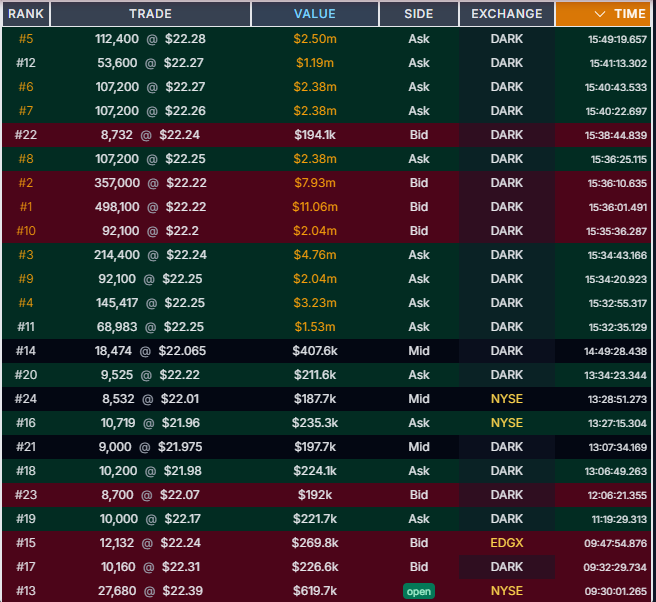This screenshot has width=656, height=602.
Task: Select trade 107,200 @ $22.25
Action: [x=150, y=159]
